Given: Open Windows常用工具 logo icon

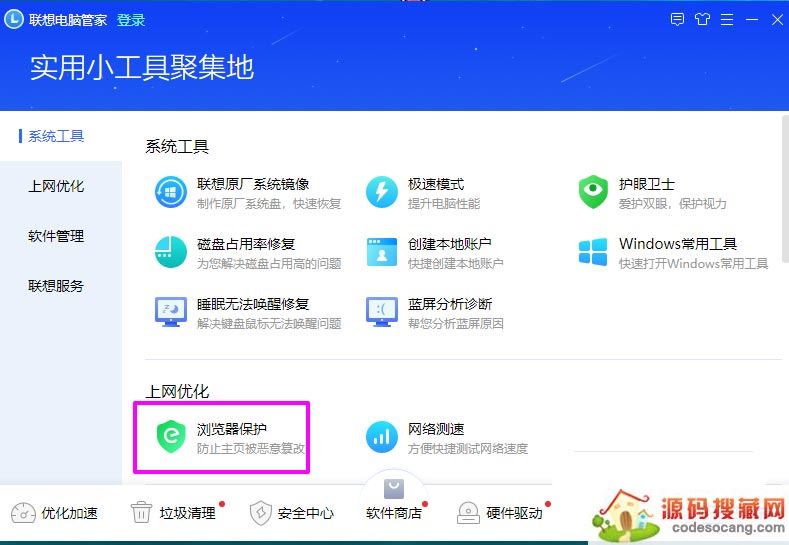Looking at the screenshot, I should point(593,252).
